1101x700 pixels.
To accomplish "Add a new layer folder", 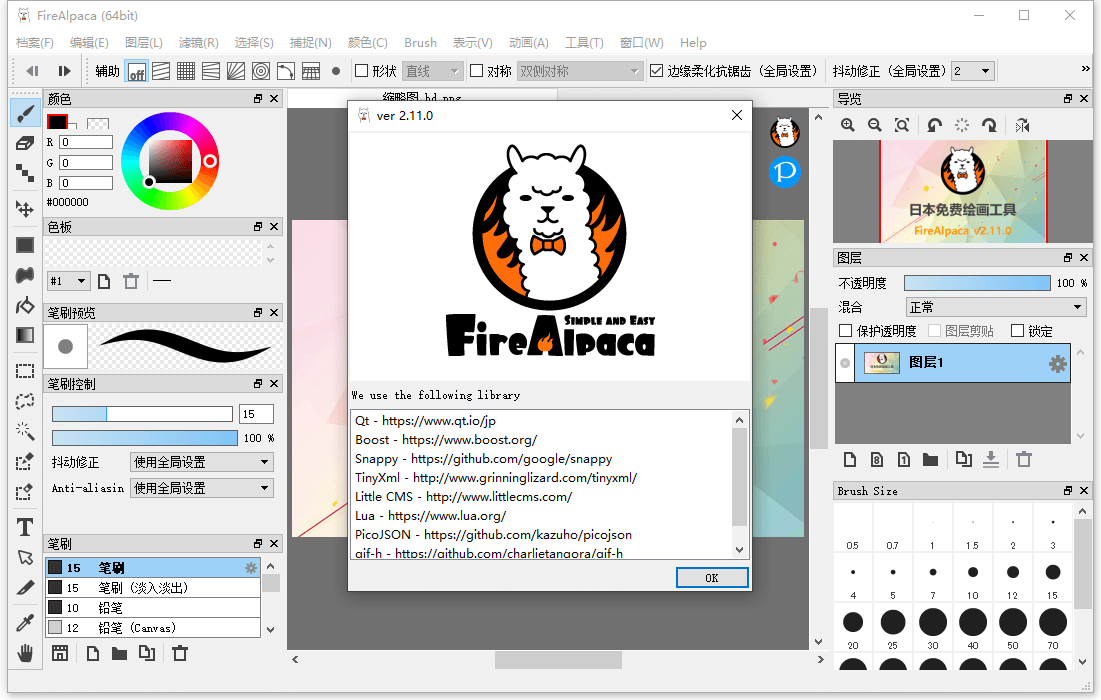I will pyautogui.click(x=930, y=459).
